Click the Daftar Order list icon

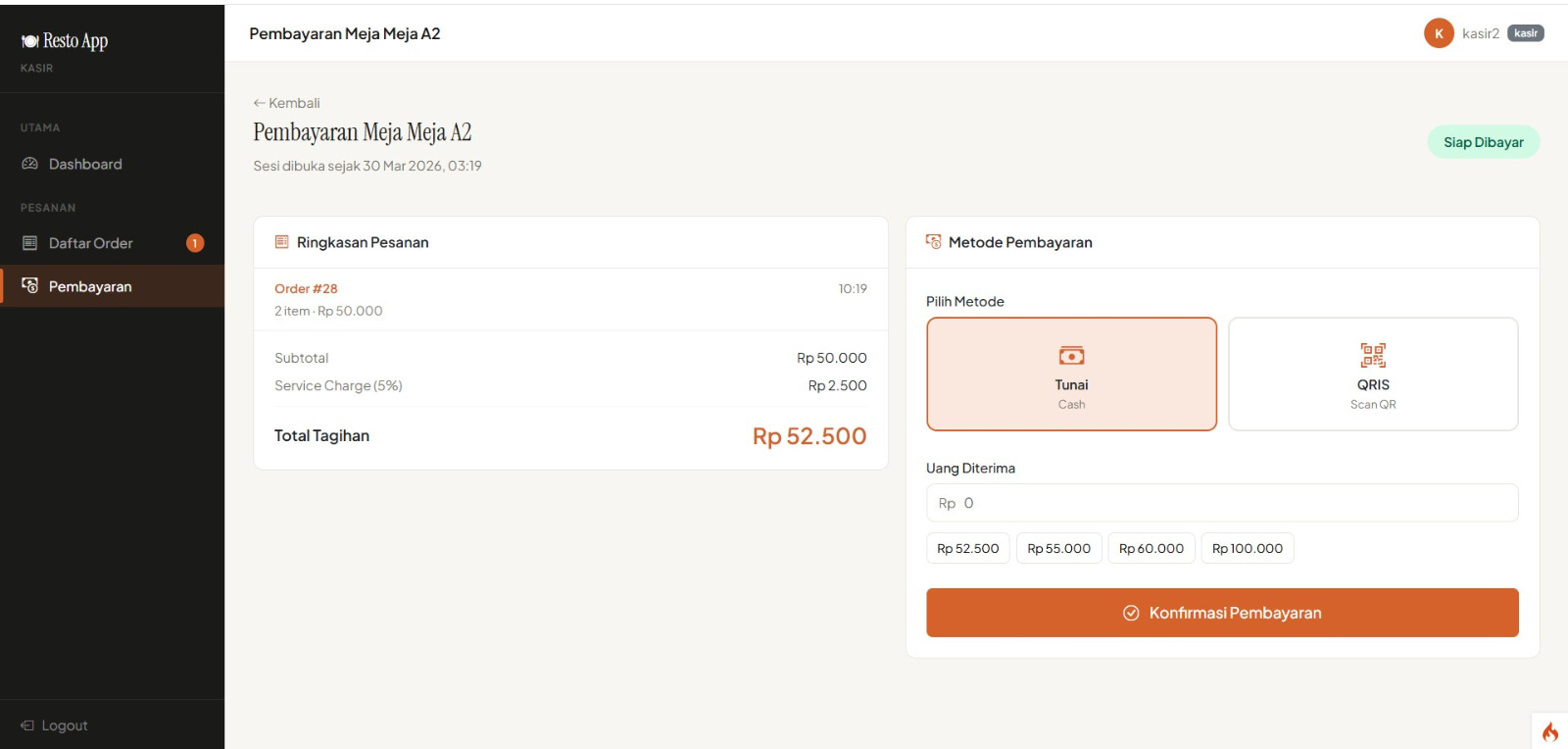[x=29, y=243]
